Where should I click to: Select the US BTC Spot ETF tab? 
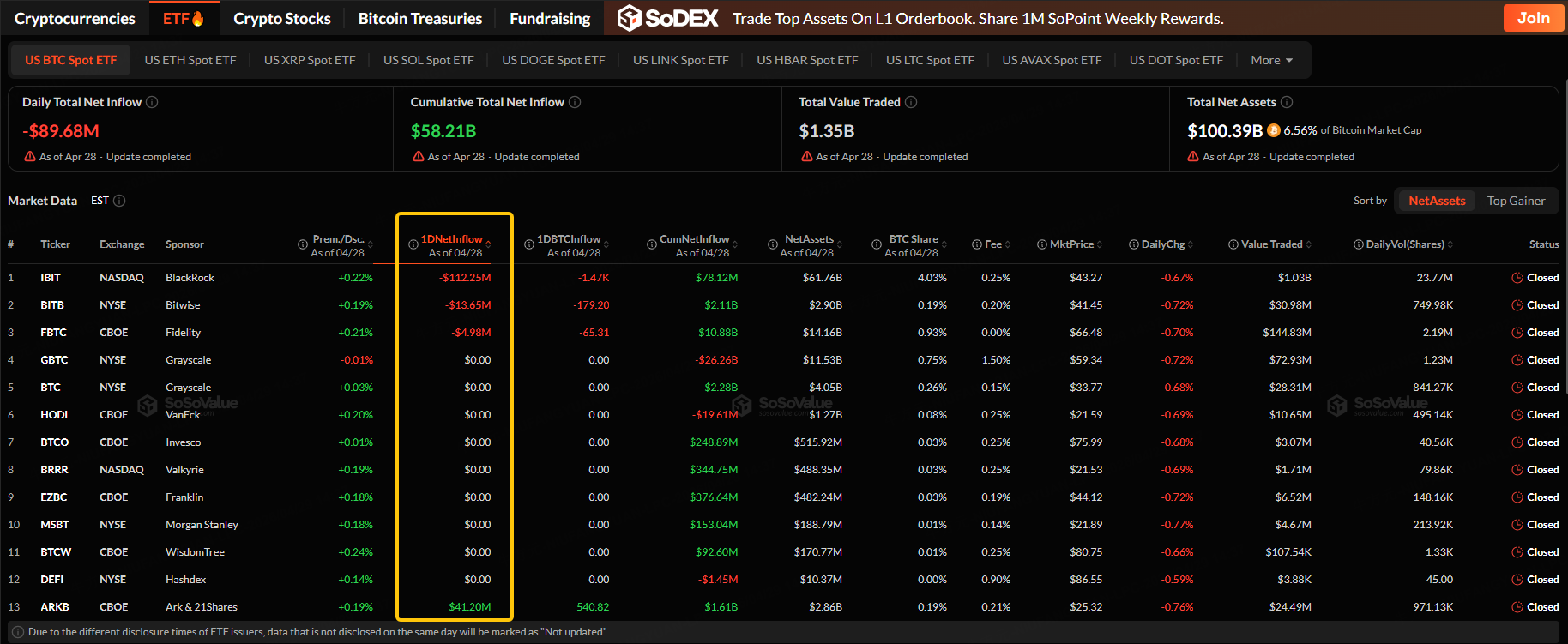click(70, 60)
